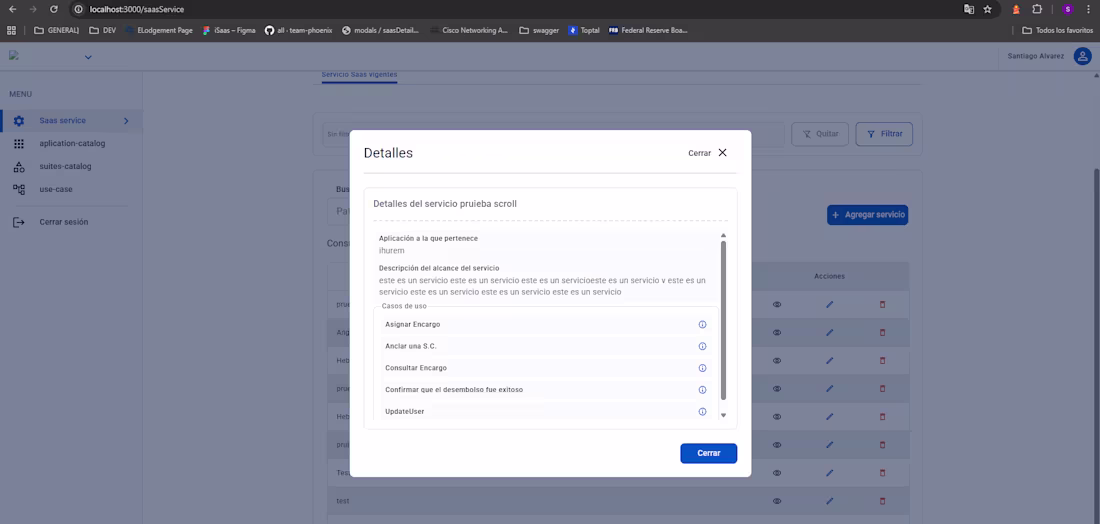This screenshot has width=1100, height=524.
Task: Click the dialog scrollbar up arrow
Action: point(723,235)
